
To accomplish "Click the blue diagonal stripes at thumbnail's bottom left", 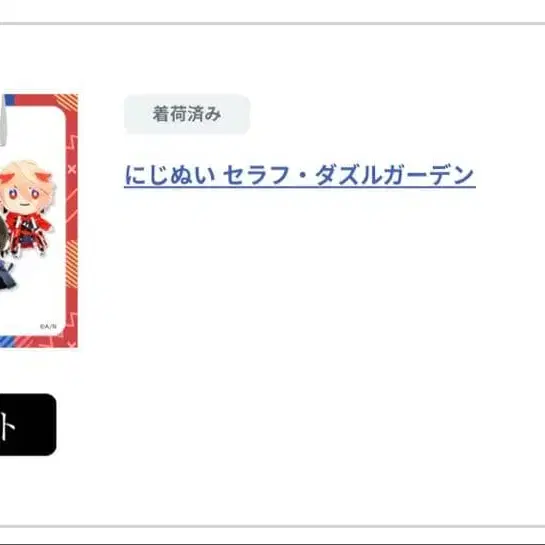I will coord(7,342).
